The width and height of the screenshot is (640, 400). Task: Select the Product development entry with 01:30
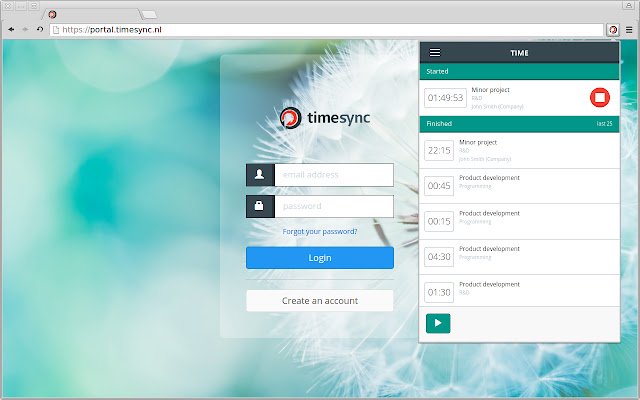[x=519, y=291]
